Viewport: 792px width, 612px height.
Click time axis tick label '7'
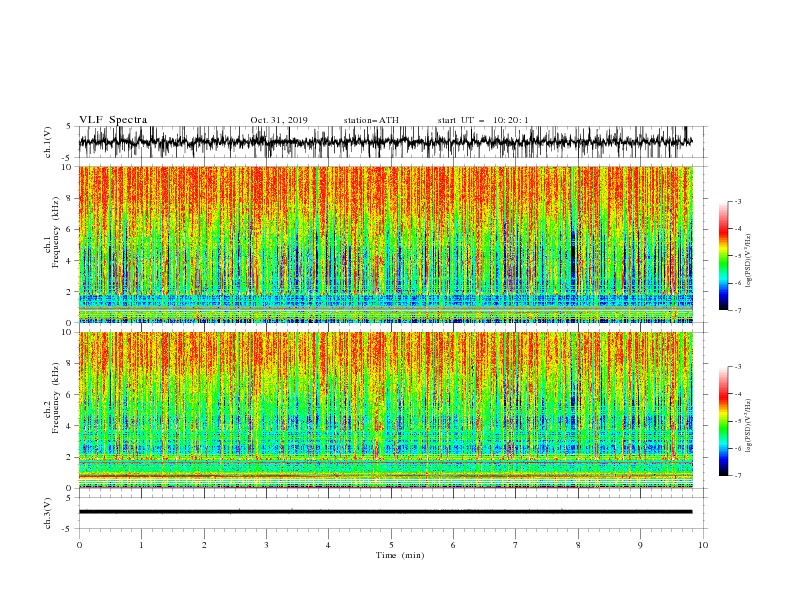pos(516,545)
